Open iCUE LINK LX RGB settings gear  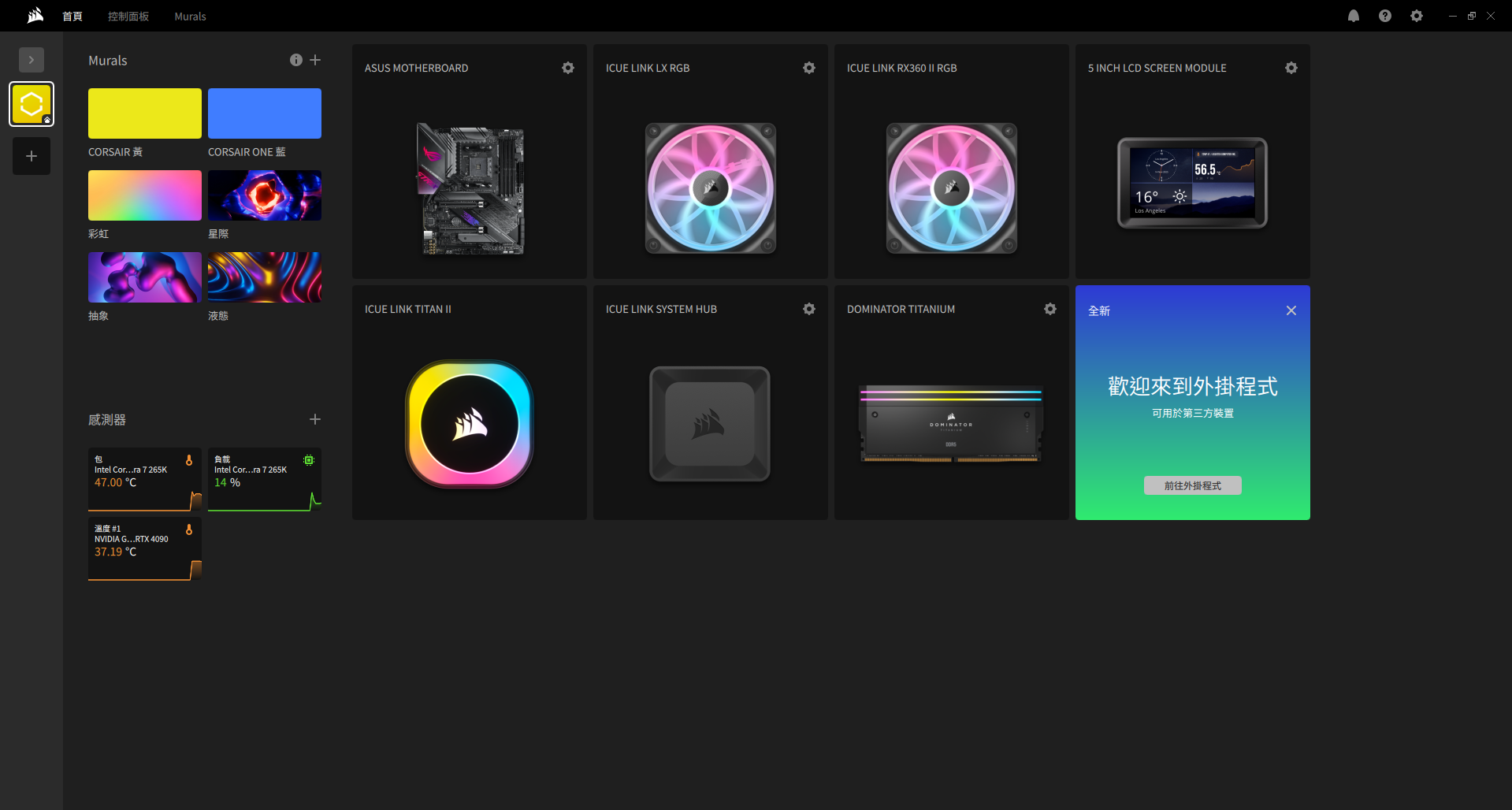(809, 68)
